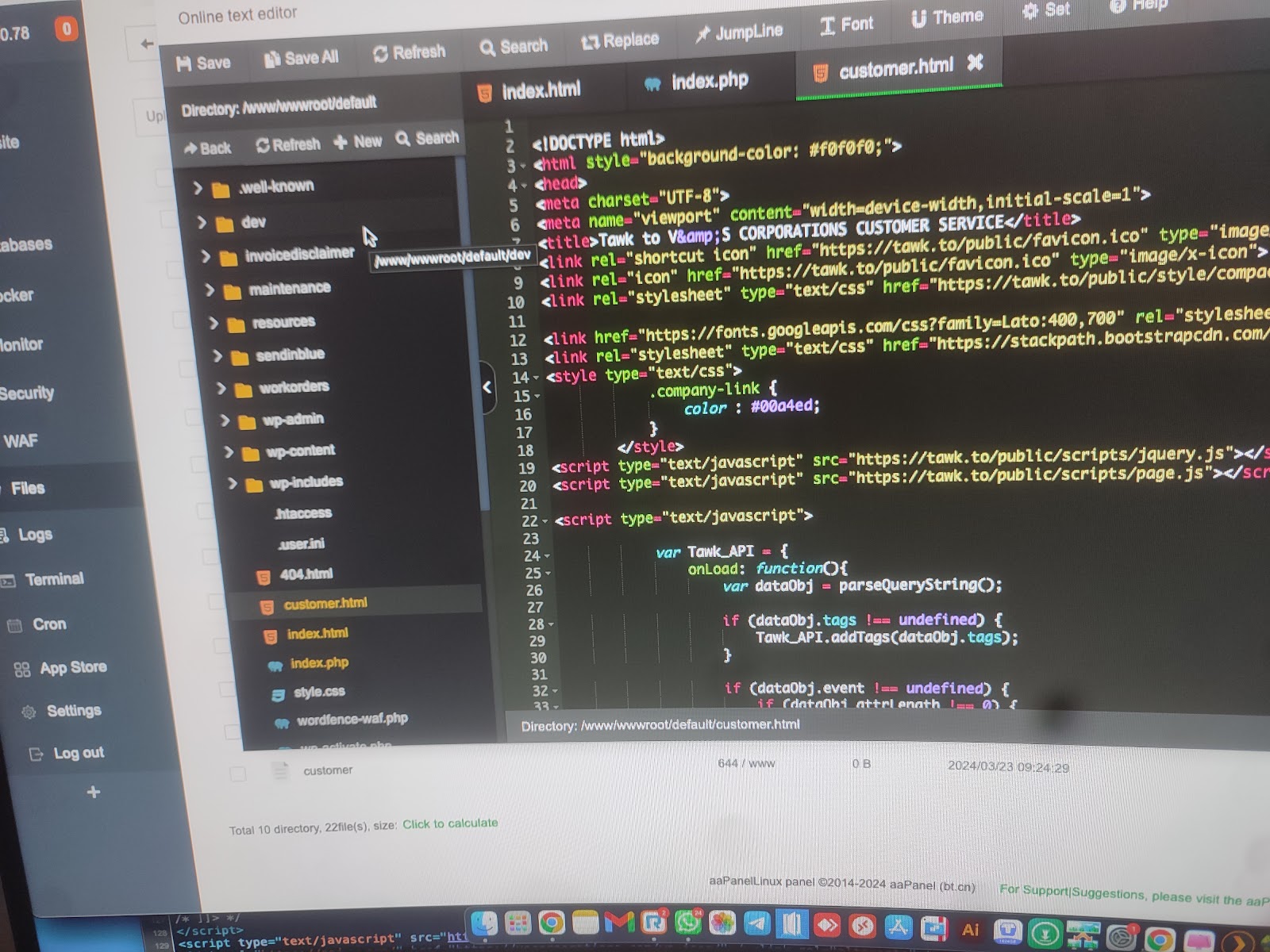
Task: Click the "Click to calculate" size link
Action: (x=450, y=824)
